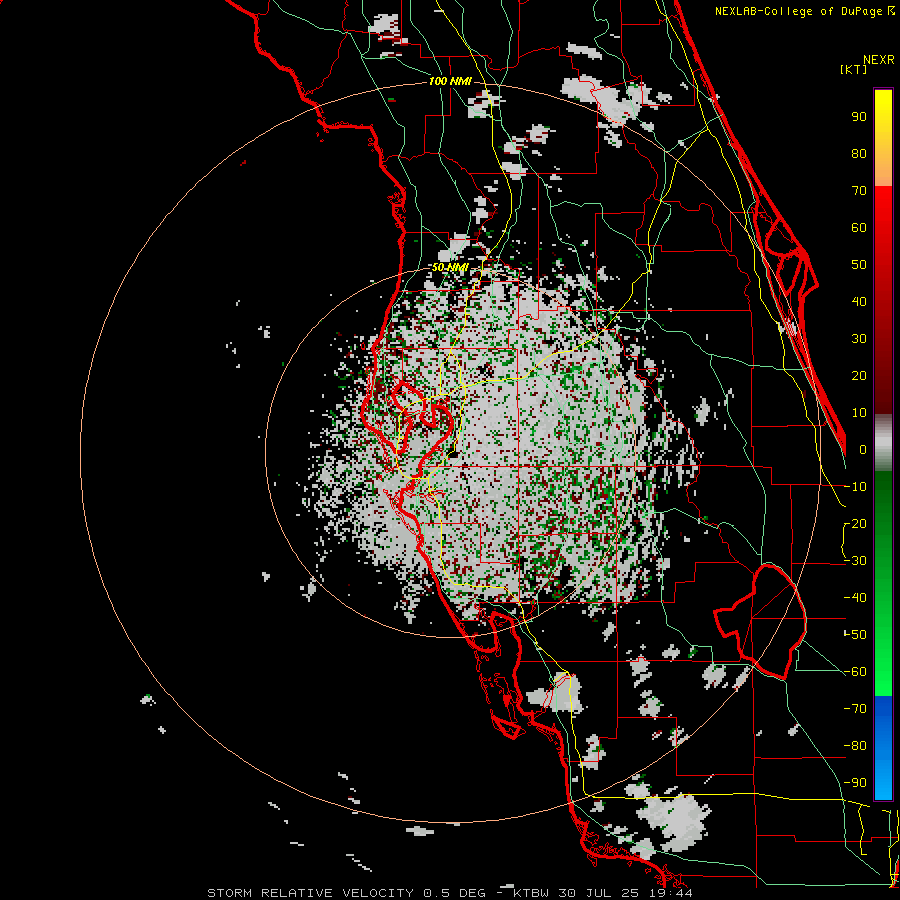The image size is (900, 900).
Task: Click the 0 value on the velocity scale
Action: coord(863,450)
